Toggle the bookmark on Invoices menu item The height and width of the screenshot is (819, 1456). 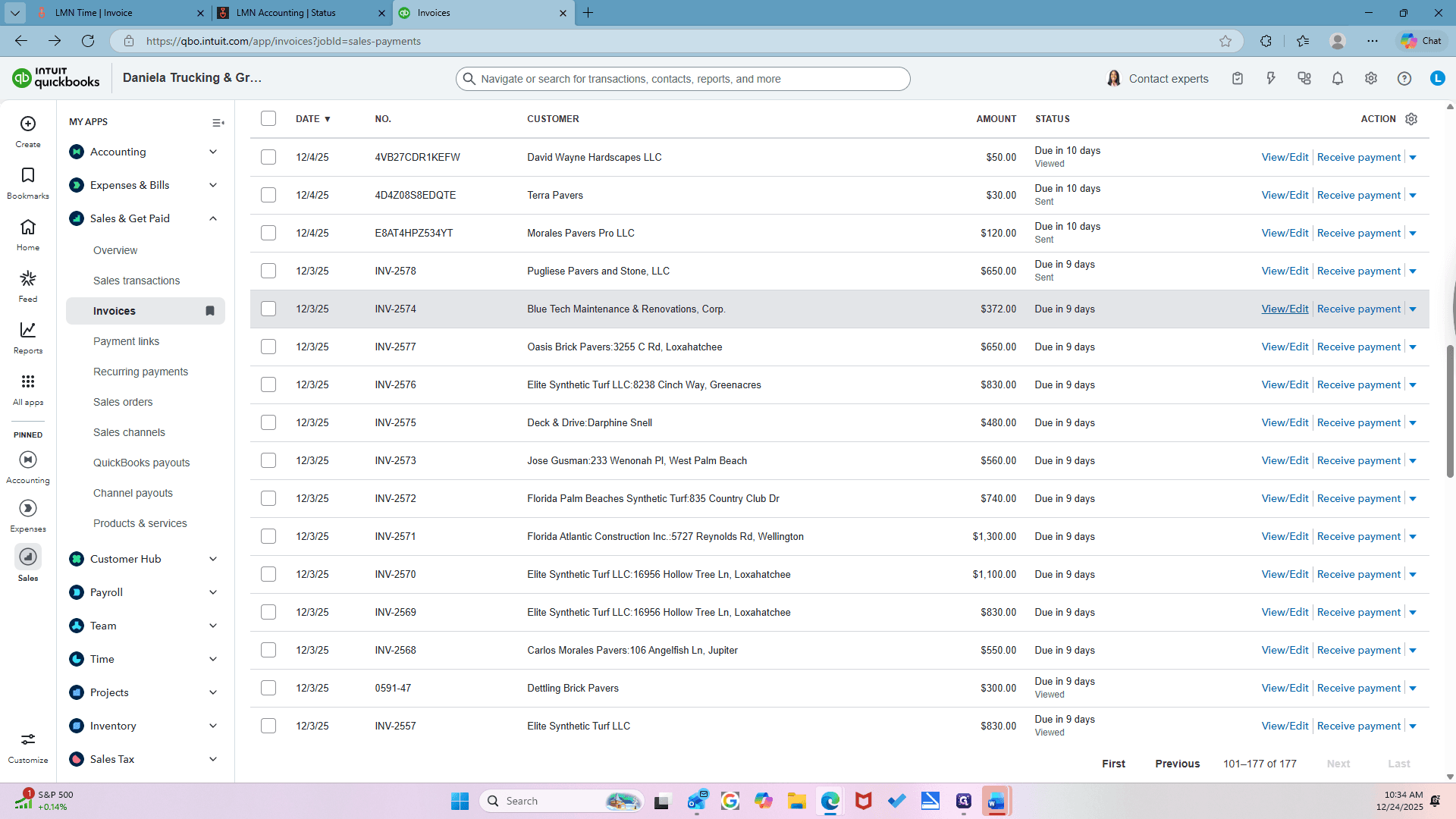tap(210, 311)
